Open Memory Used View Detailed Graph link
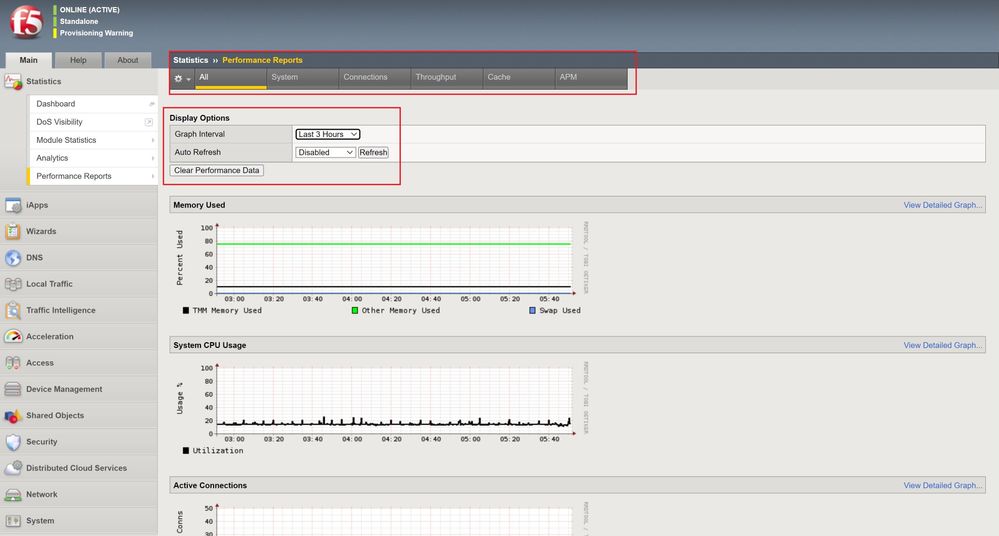999x536 pixels. 943,205
